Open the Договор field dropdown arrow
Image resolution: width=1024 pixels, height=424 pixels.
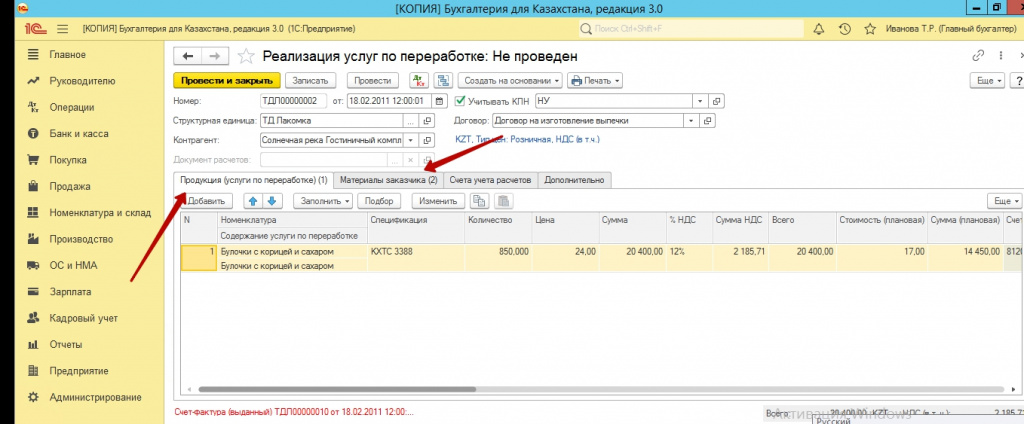click(692, 121)
